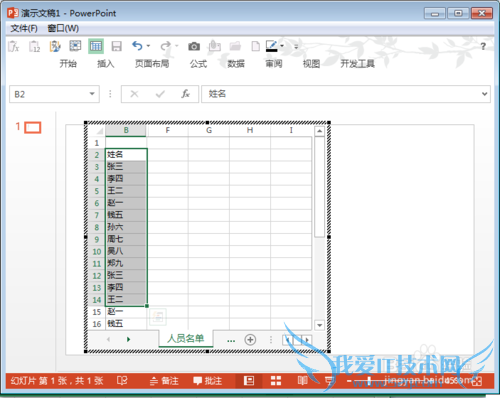
Task: Show hidden sheet tabs via ellipsis
Action: pos(231,340)
